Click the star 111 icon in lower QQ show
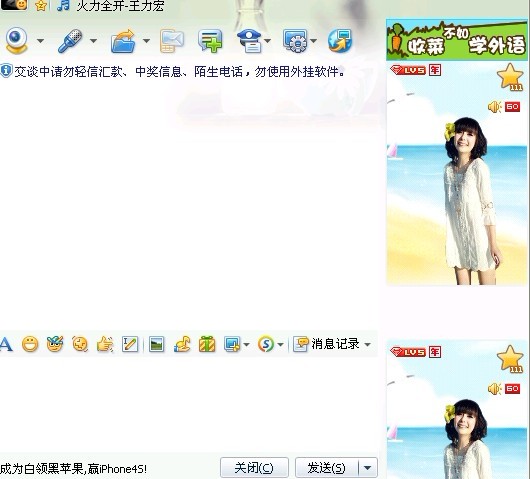The width and height of the screenshot is (530, 479). click(510, 359)
